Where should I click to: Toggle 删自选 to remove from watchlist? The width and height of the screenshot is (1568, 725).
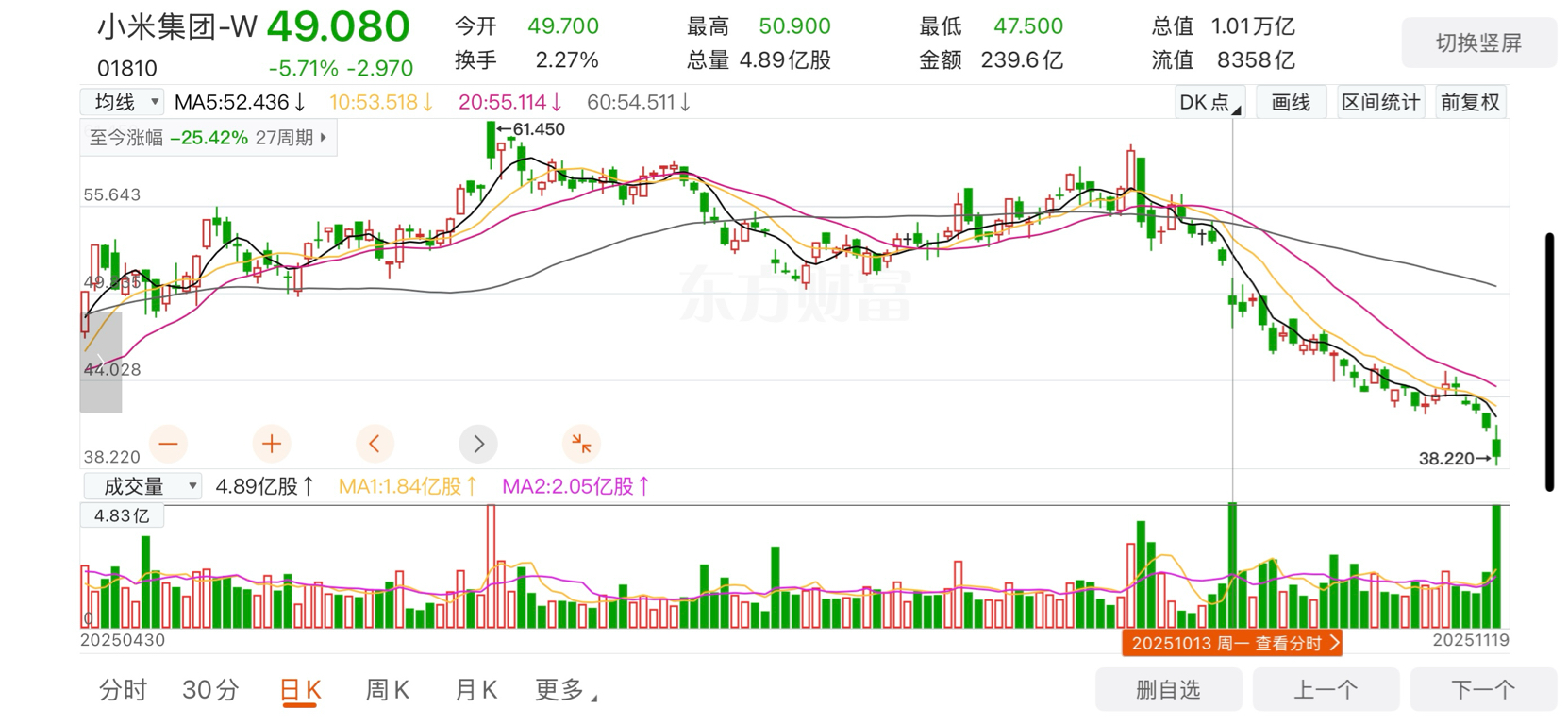coord(1168,690)
